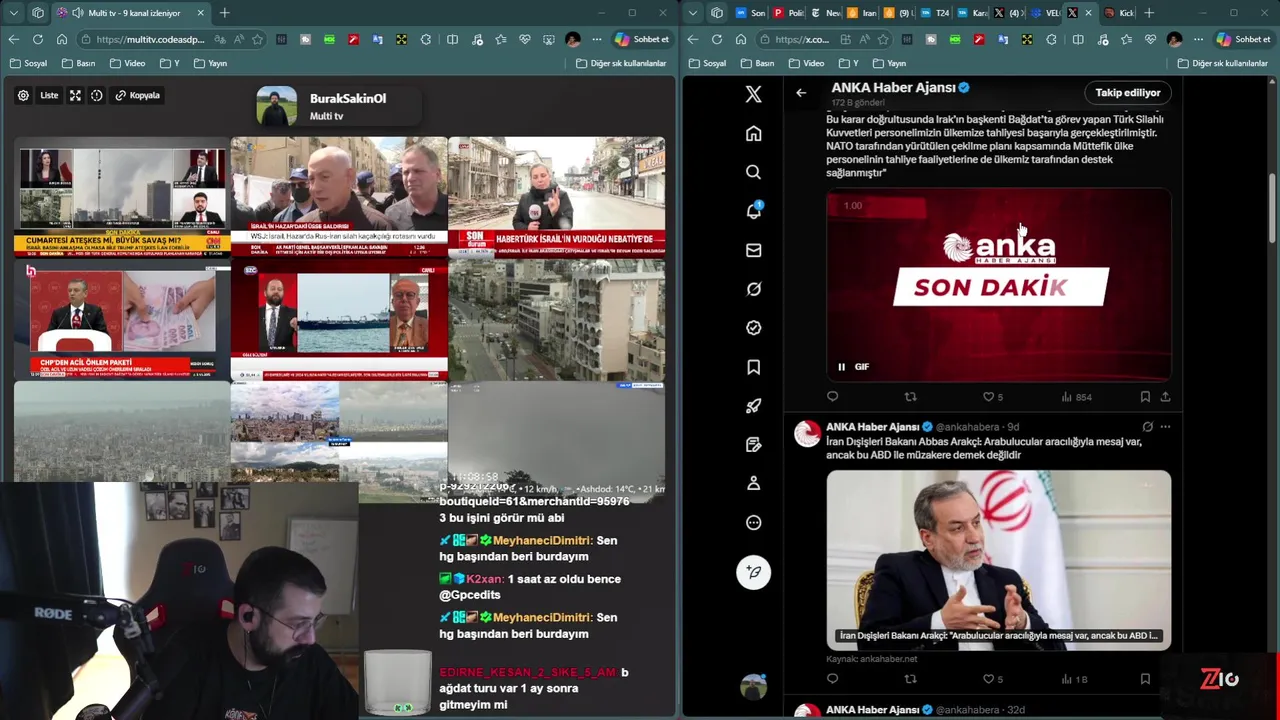Screen dimensions: 1280x720
Task: Switch to the T24 tab
Action: click(934, 13)
